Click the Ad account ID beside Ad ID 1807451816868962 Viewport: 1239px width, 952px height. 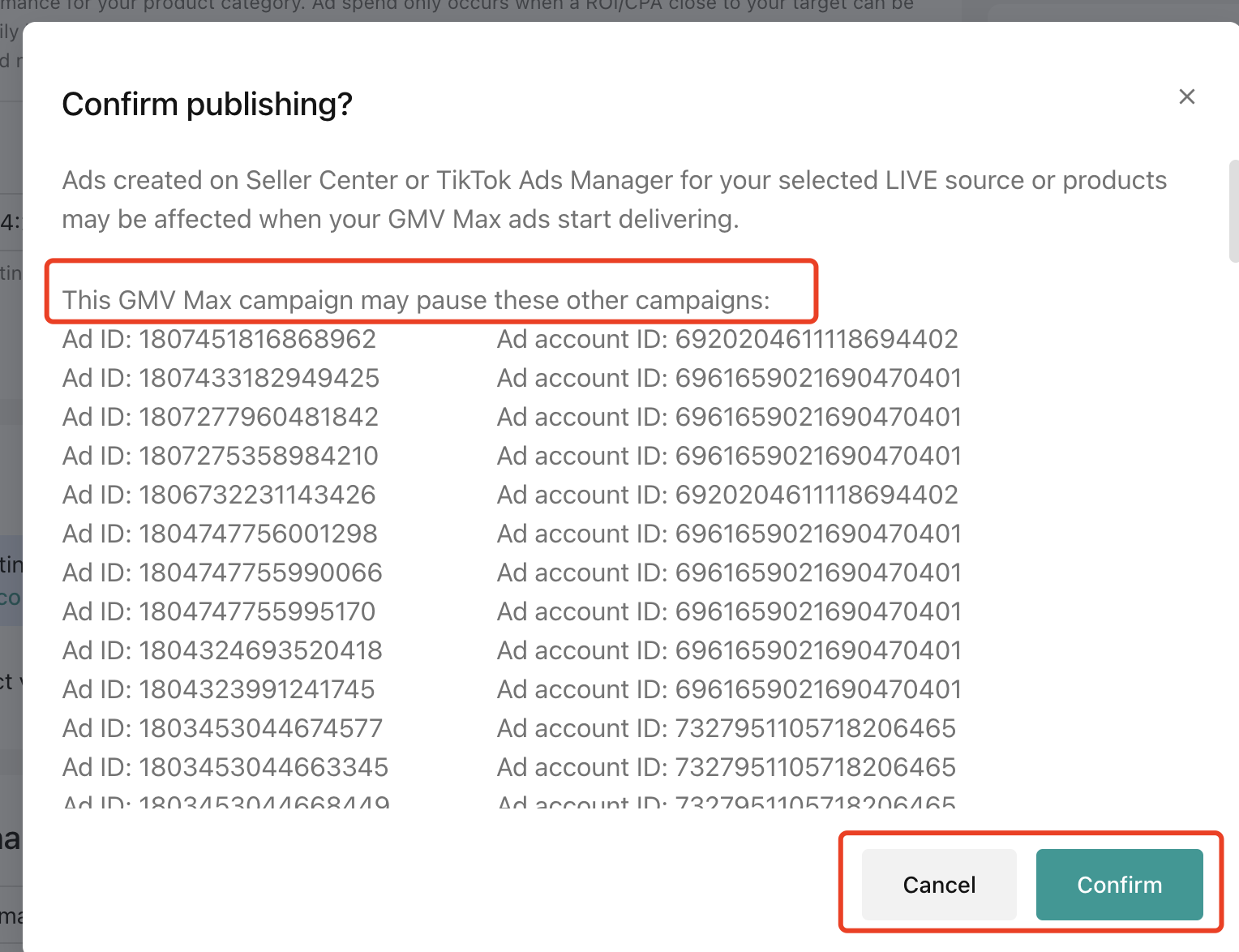coord(727,339)
